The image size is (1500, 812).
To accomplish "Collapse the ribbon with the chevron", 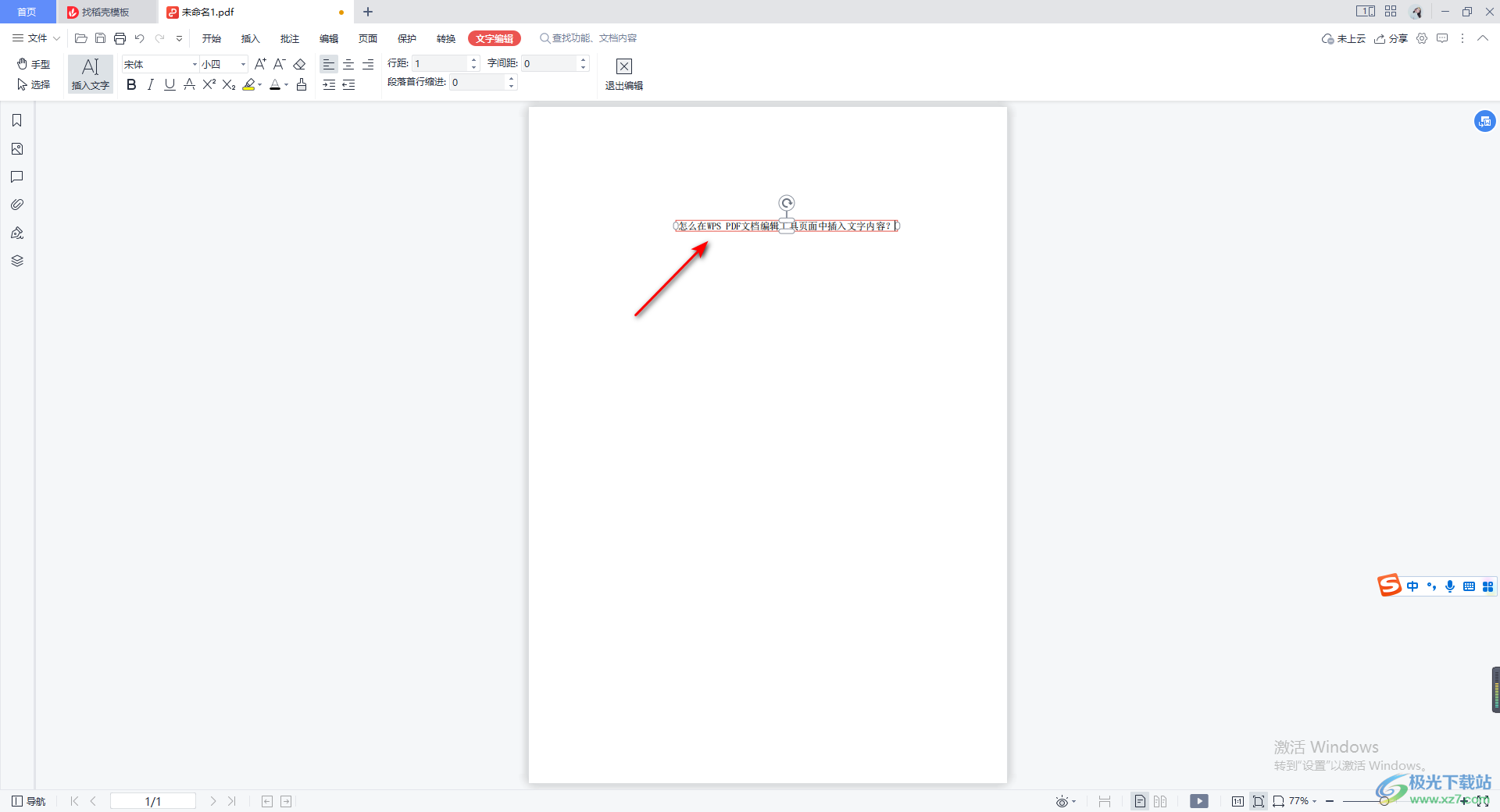I will tap(1482, 38).
